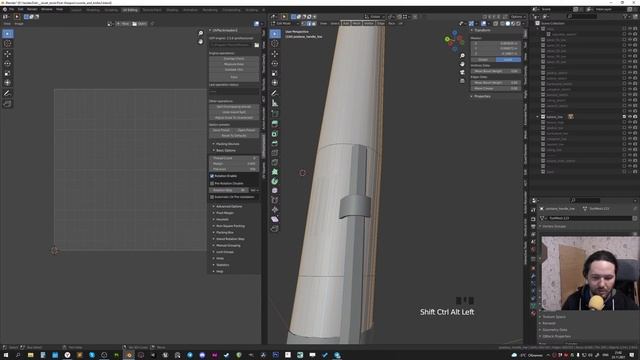Select the Bevel tool
The image size is (640, 360).
pyautogui.click(x=275, y=143)
